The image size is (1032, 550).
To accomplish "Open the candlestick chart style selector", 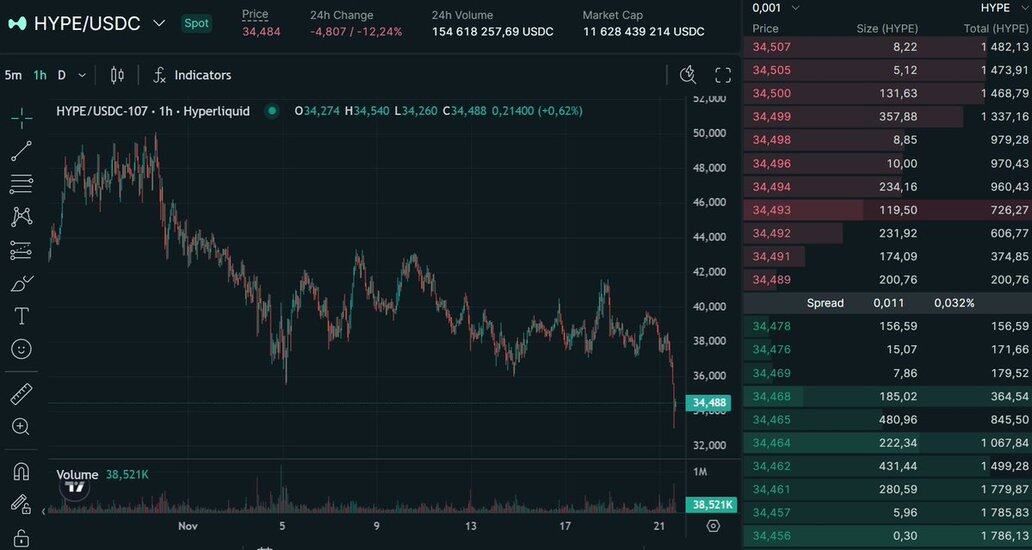I will (x=117, y=75).
